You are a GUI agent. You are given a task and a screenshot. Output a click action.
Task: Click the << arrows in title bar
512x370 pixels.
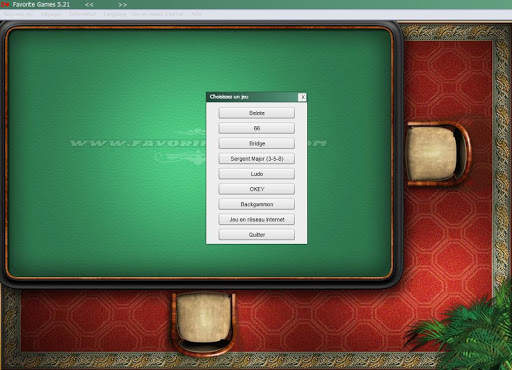point(89,5)
